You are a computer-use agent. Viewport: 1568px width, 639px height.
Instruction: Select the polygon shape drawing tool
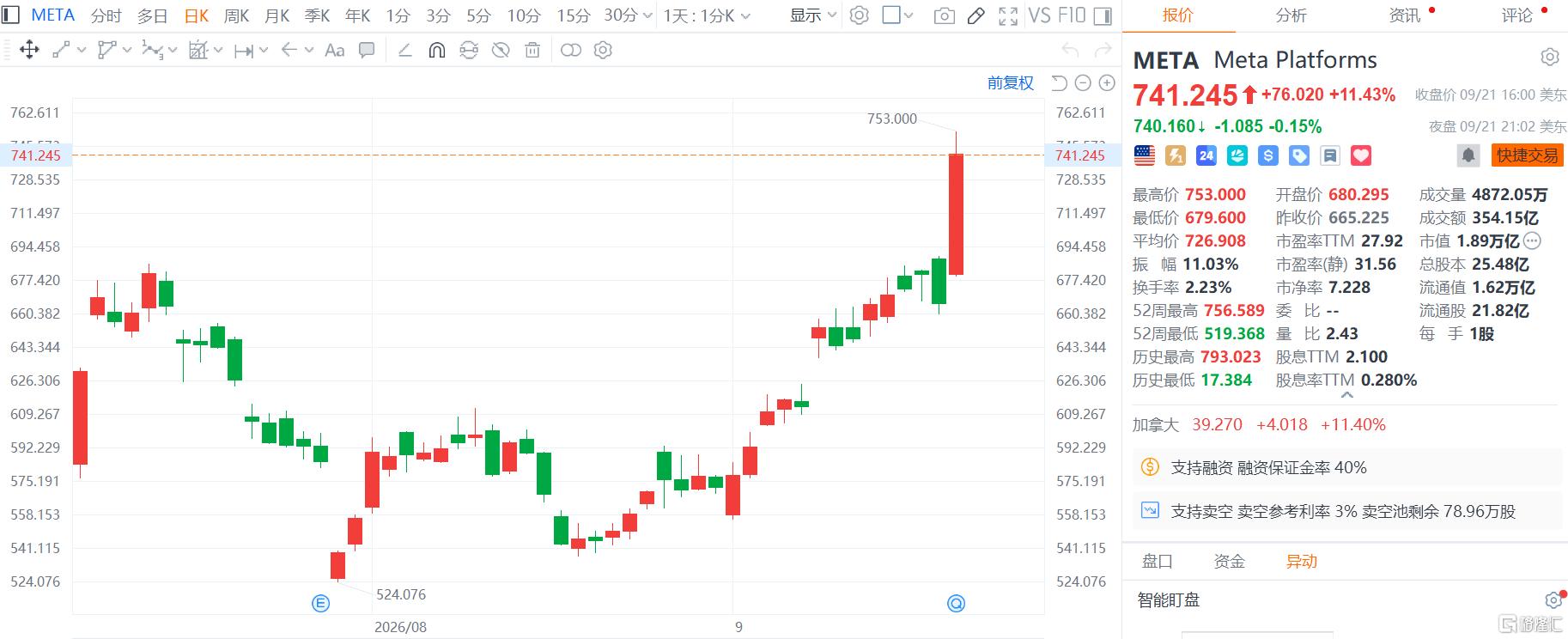coord(107,50)
